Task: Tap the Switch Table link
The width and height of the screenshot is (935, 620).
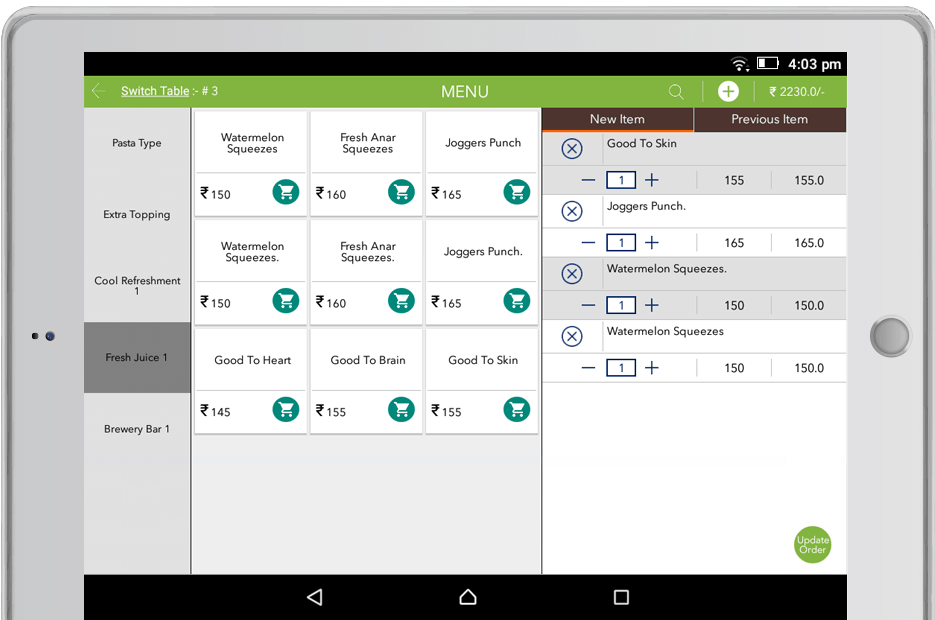Action: pyautogui.click(x=155, y=91)
